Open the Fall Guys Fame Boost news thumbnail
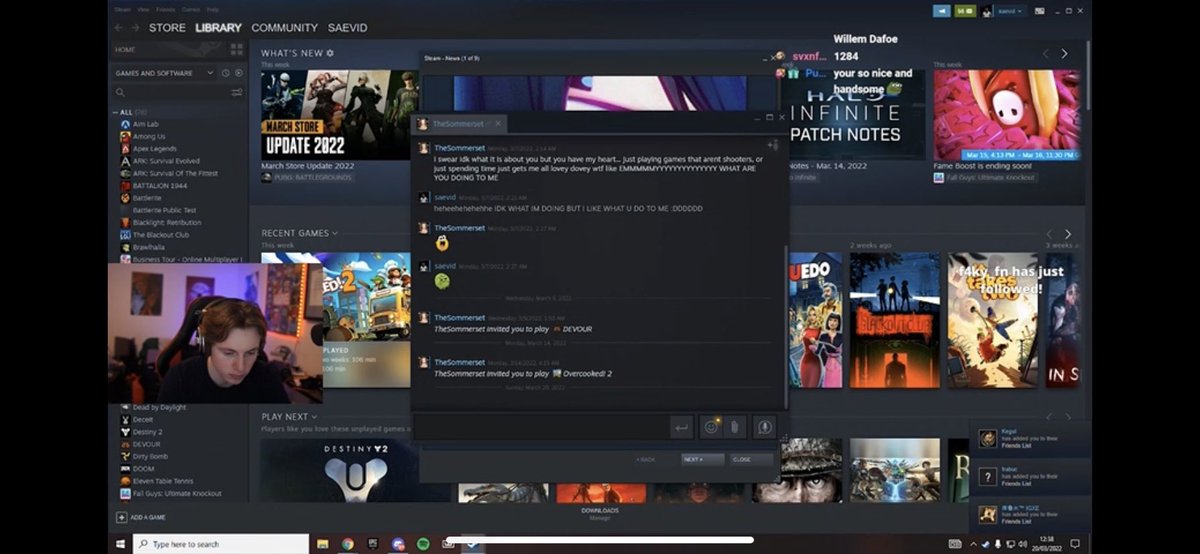 click(x=1007, y=115)
